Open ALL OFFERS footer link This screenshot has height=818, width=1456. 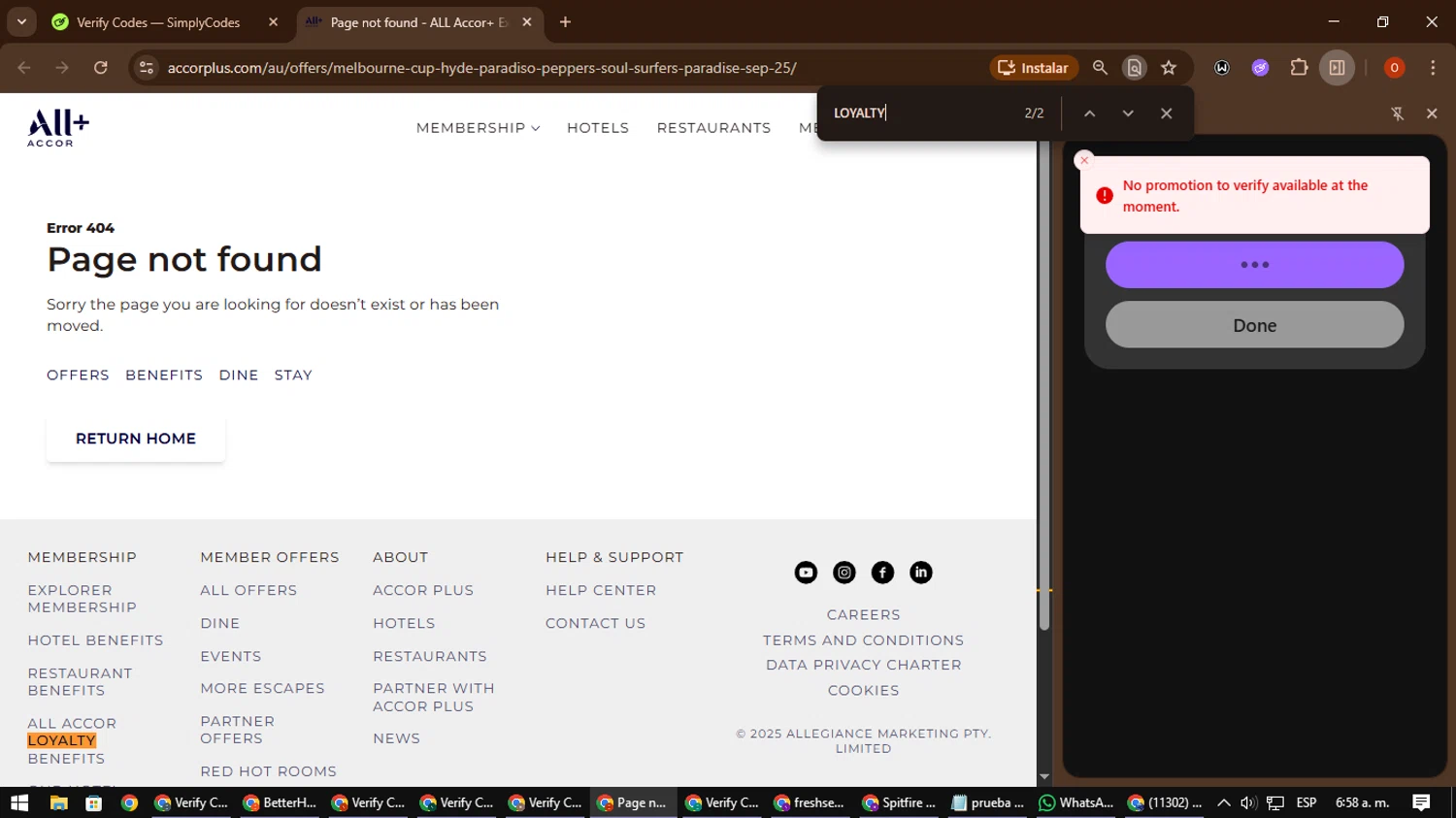click(248, 590)
